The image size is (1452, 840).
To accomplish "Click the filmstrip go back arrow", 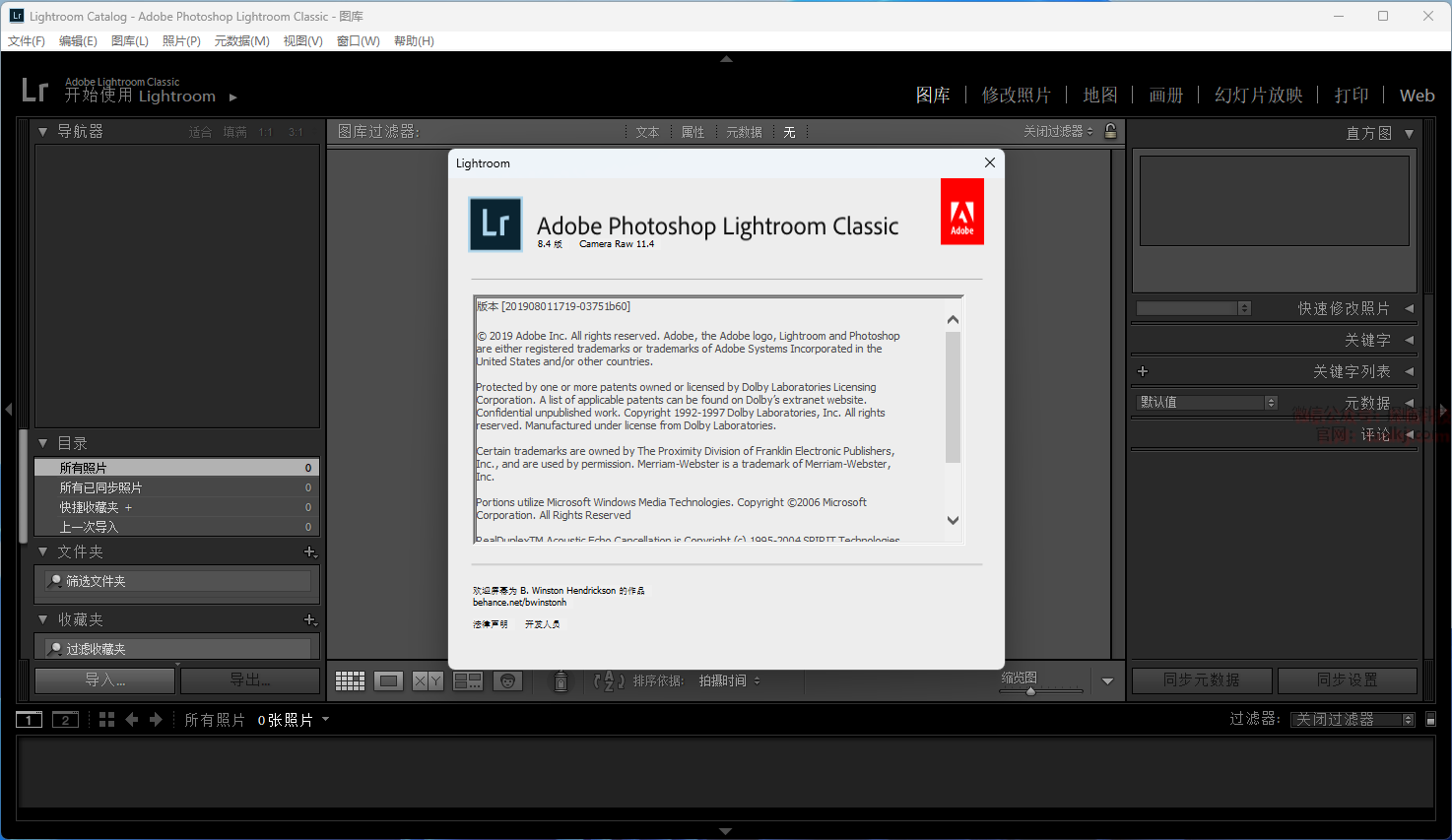I will (x=132, y=720).
